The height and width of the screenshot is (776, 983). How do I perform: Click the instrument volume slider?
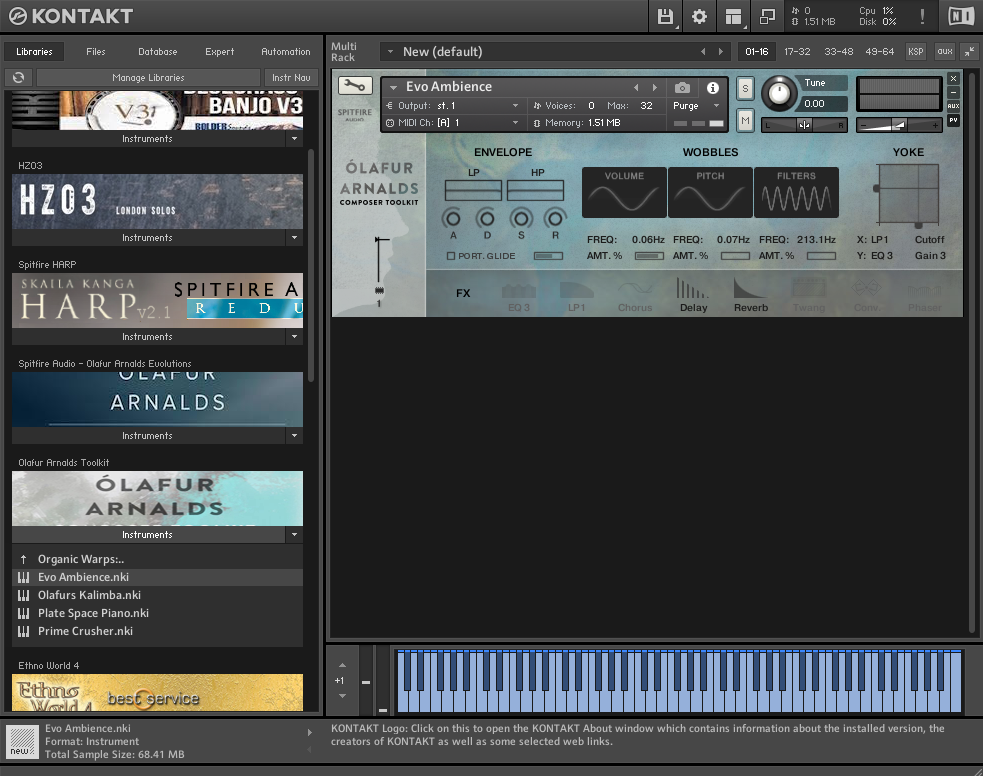tap(899, 125)
